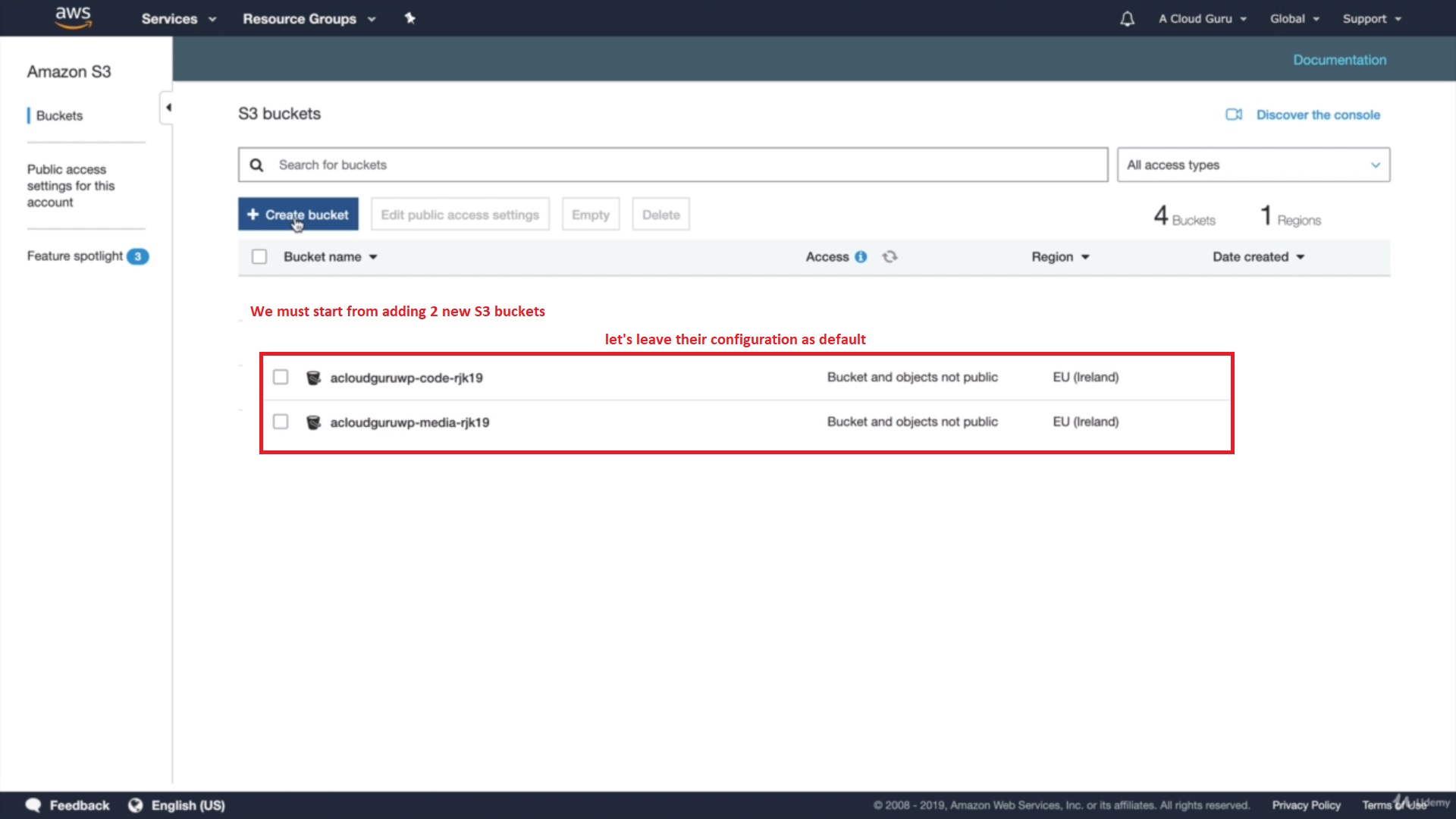Open the Services menu
The image size is (1456, 819).
click(178, 19)
